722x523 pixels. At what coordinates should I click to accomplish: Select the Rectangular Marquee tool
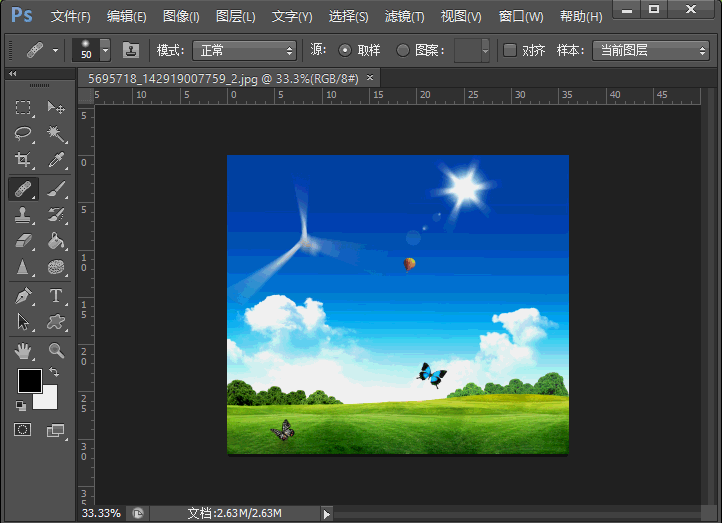tap(23, 108)
